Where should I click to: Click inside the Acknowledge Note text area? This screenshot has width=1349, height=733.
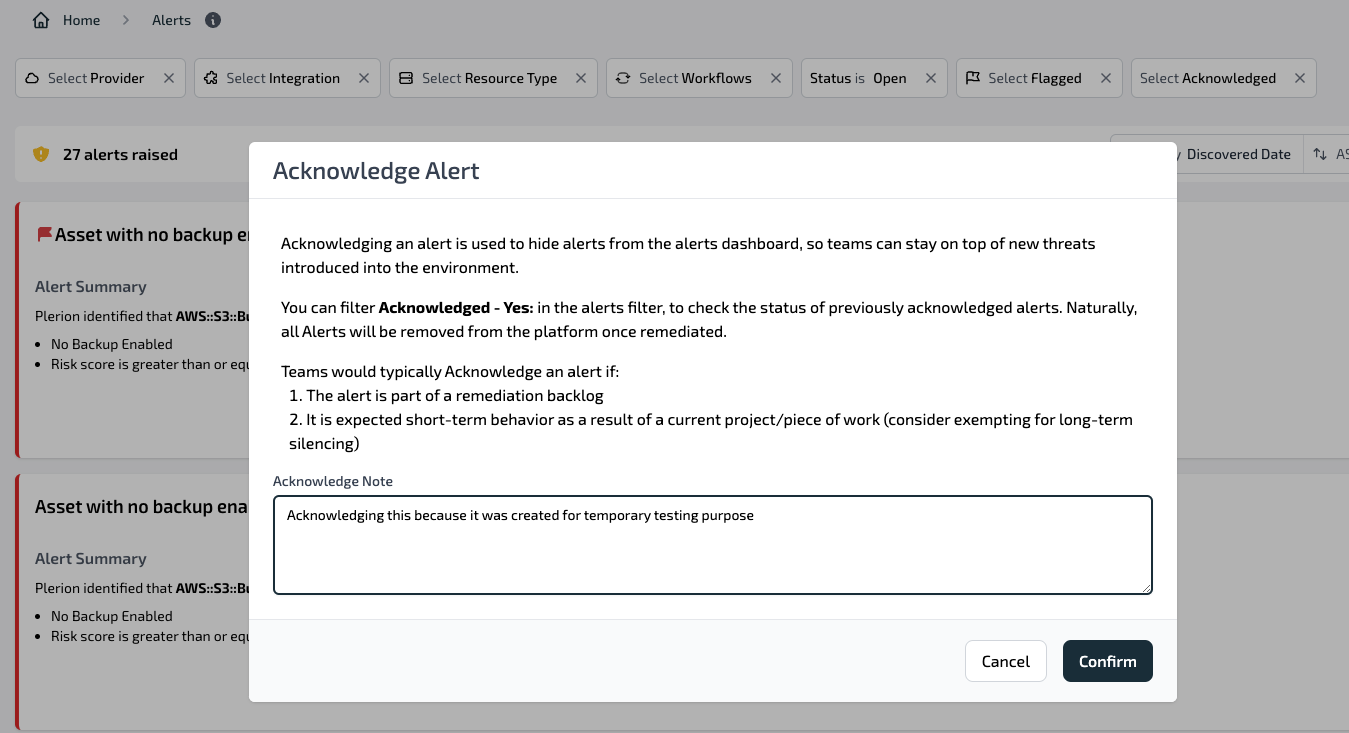click(713, 545)
